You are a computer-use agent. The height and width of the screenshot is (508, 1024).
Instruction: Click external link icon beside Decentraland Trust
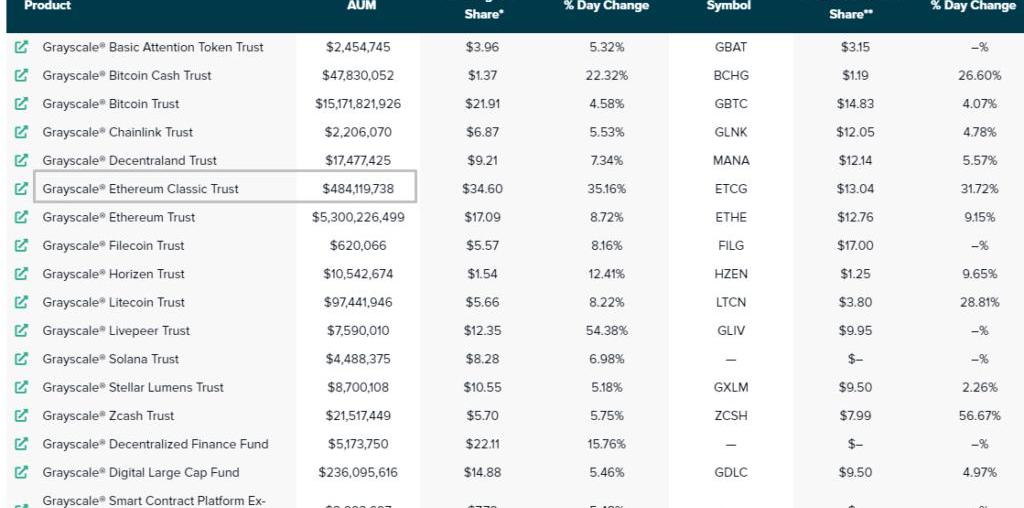pos(22,160)
